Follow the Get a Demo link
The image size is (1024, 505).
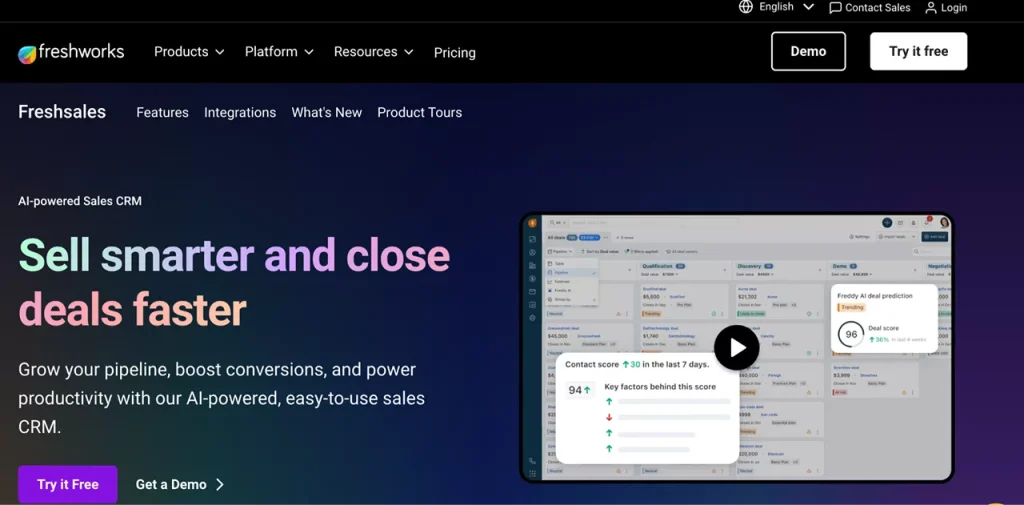click(180, 484)
